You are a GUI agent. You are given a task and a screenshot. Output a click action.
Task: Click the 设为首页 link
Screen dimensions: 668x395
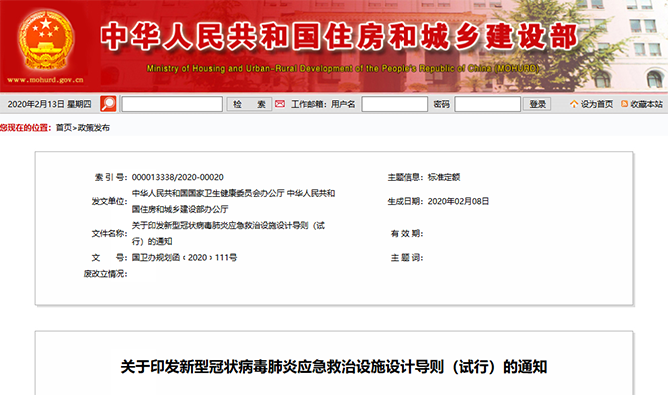tap(596, 104)
